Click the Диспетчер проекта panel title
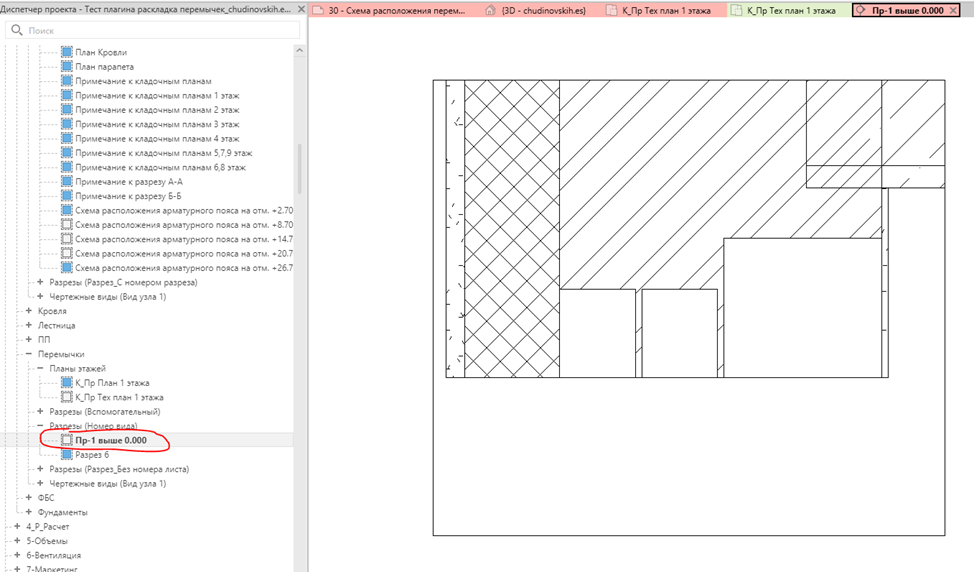The image size is (974, 572). pos(145,9)
